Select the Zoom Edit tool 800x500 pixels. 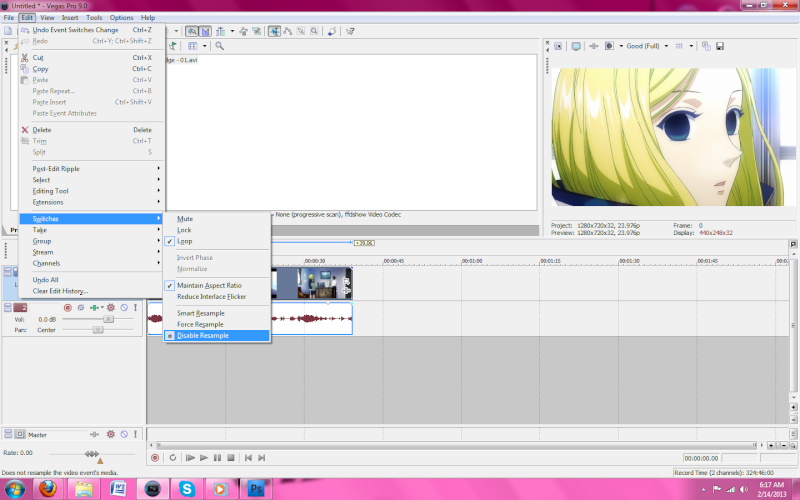[314, 32]
